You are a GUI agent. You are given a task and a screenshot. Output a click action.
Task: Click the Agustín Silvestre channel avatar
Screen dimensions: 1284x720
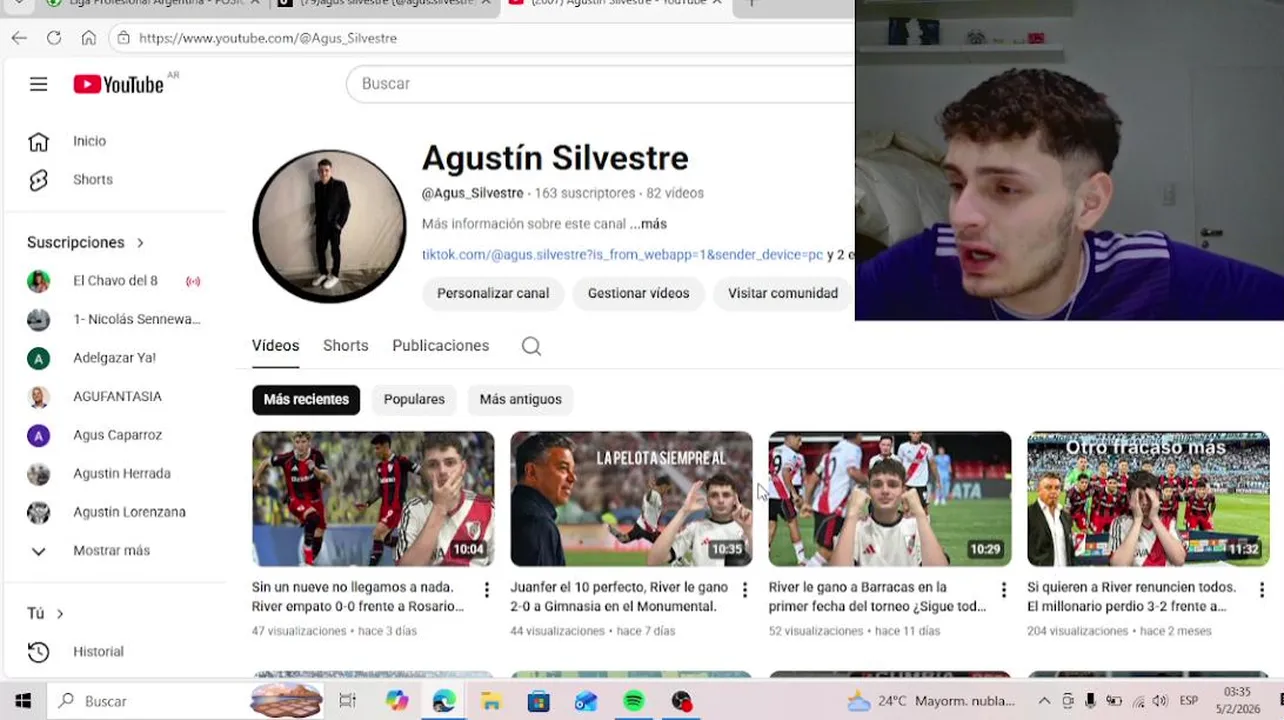329,226
